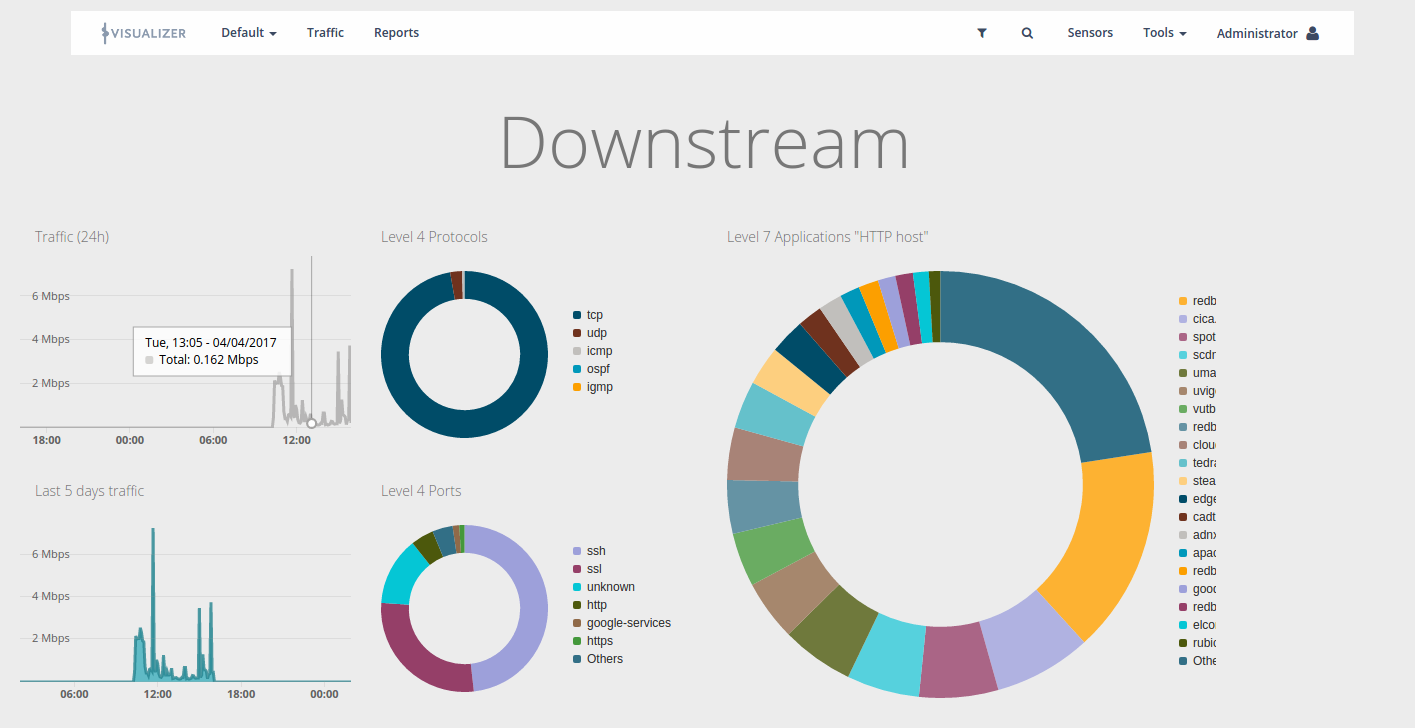Select the 'adnx' host legend entry
Image resolution: width=1415 pixels, height=728 pixels.
[x=1197, y=535]
